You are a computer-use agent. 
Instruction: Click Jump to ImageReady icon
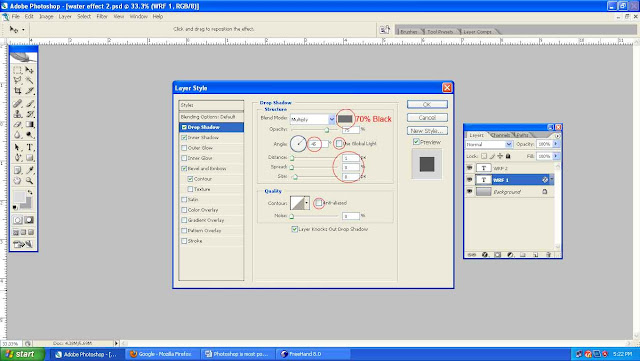tap(23, 244)
